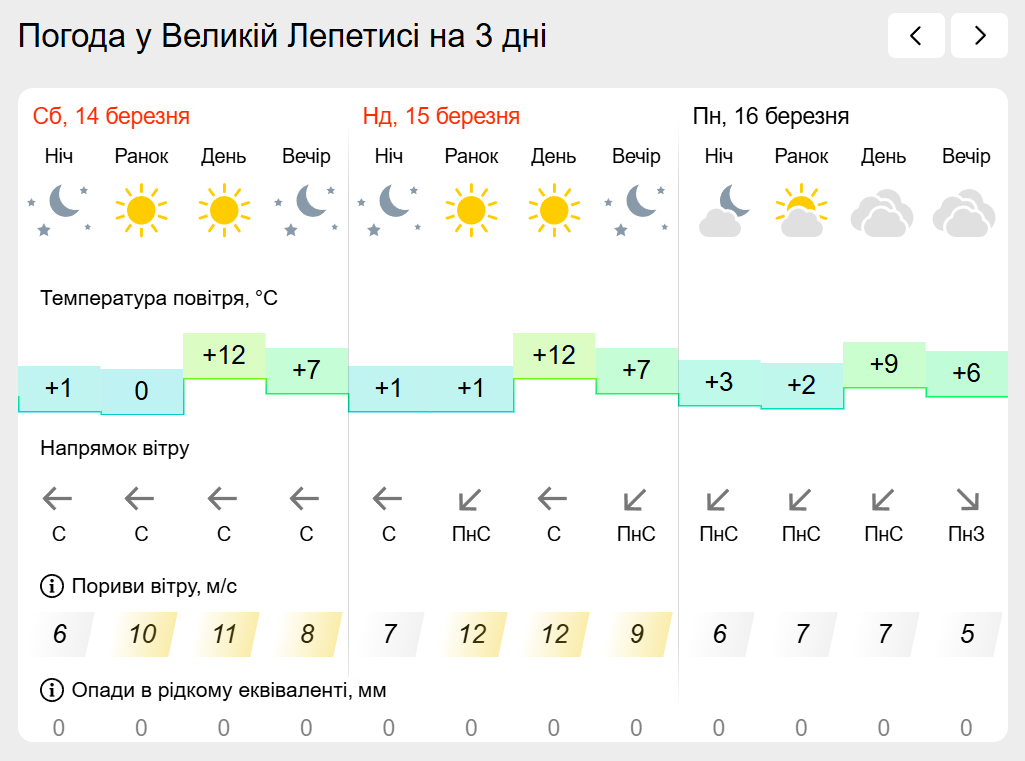Click the previous days arrow button
Image resolution: width=1025 pixels, height=761 pixels.
pyautogui.click(x=915, y=36)
